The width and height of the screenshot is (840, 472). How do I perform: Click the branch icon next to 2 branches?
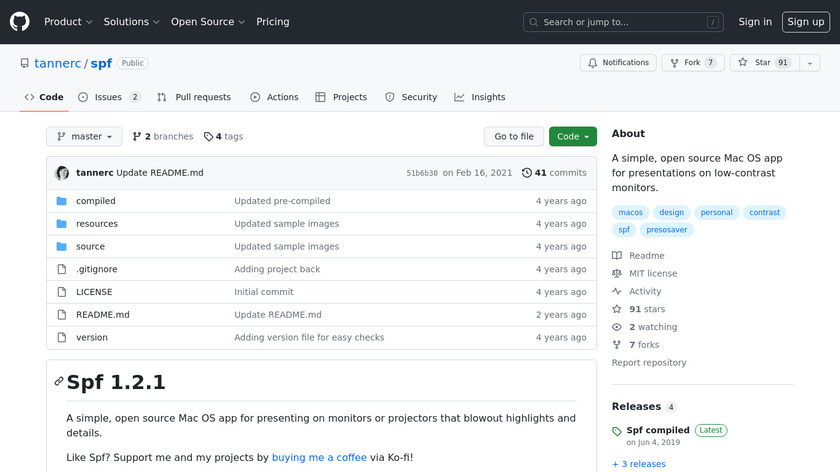tap(137, 137)
